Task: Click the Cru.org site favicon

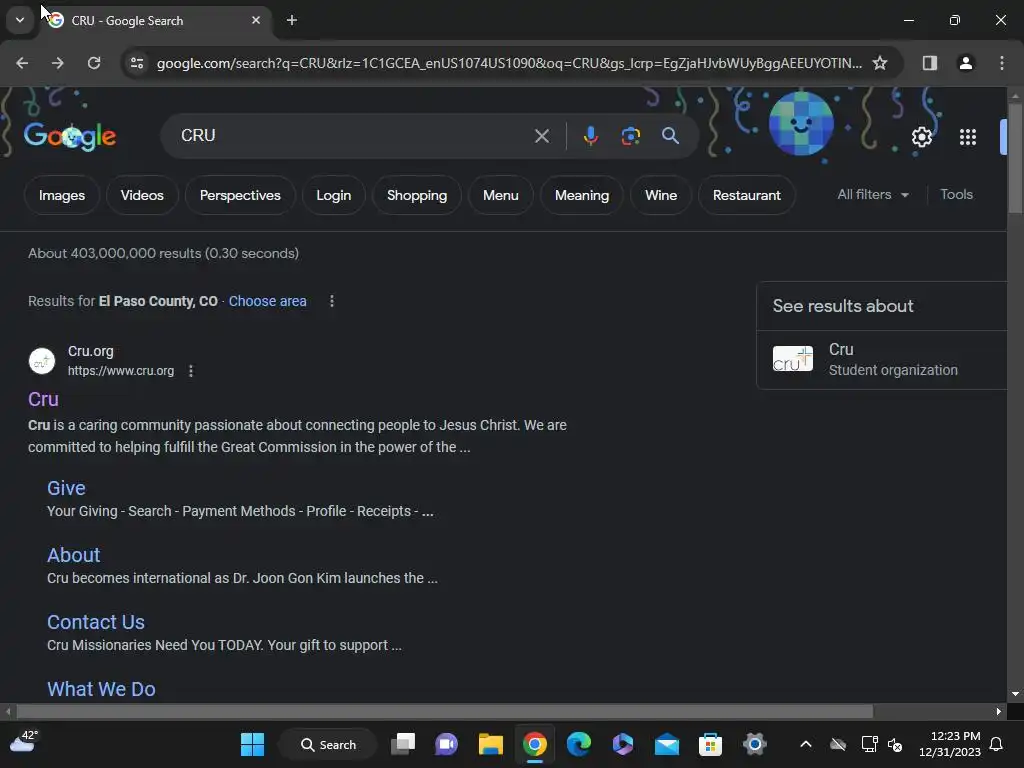Action: (x=42, y=360)
